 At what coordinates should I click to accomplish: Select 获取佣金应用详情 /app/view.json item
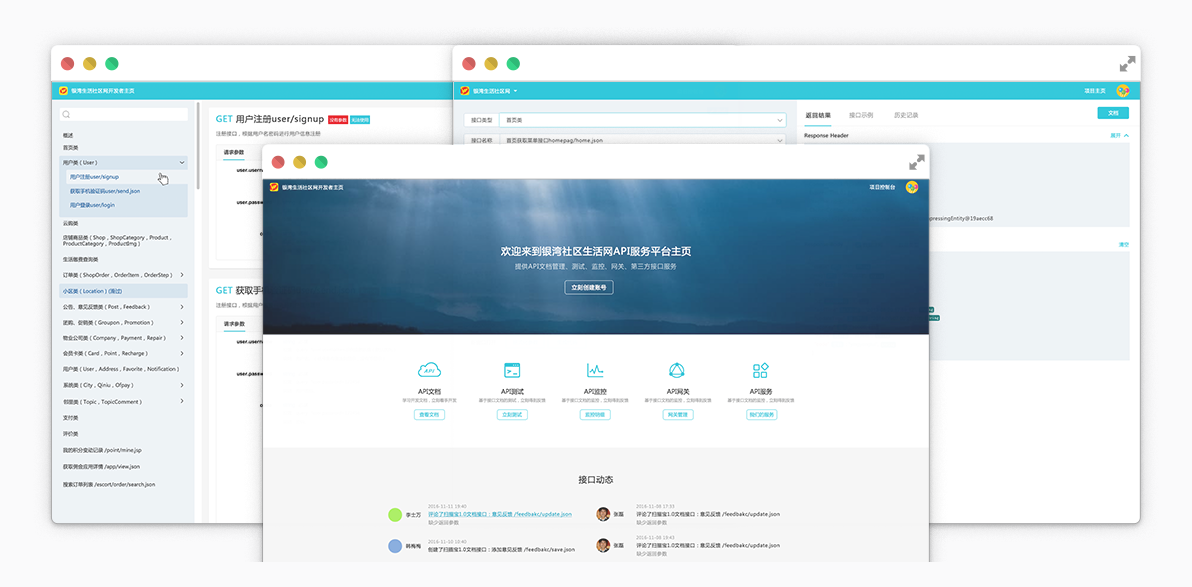click(101, 466)
